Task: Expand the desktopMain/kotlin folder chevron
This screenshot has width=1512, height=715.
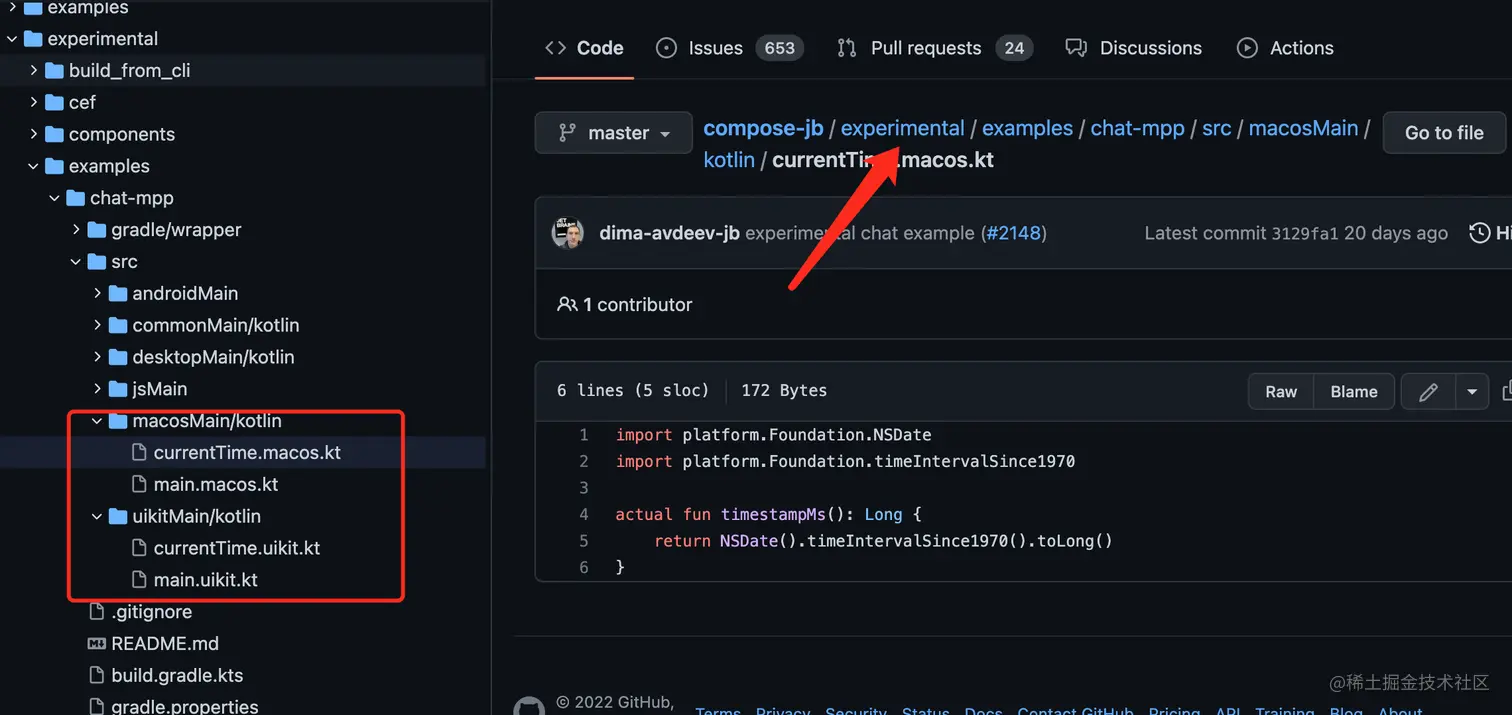Action: click(97, 357)
